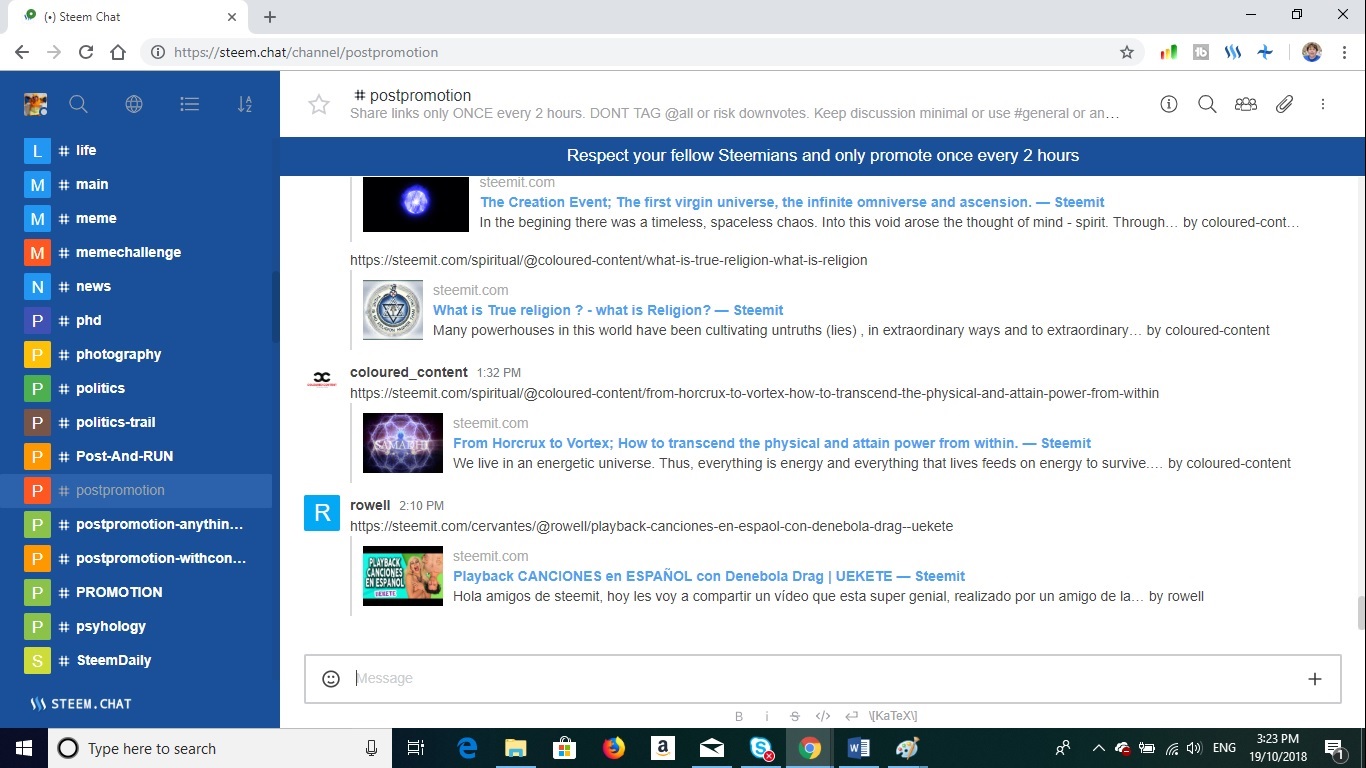Open the browser home page

tap(118, 52)
